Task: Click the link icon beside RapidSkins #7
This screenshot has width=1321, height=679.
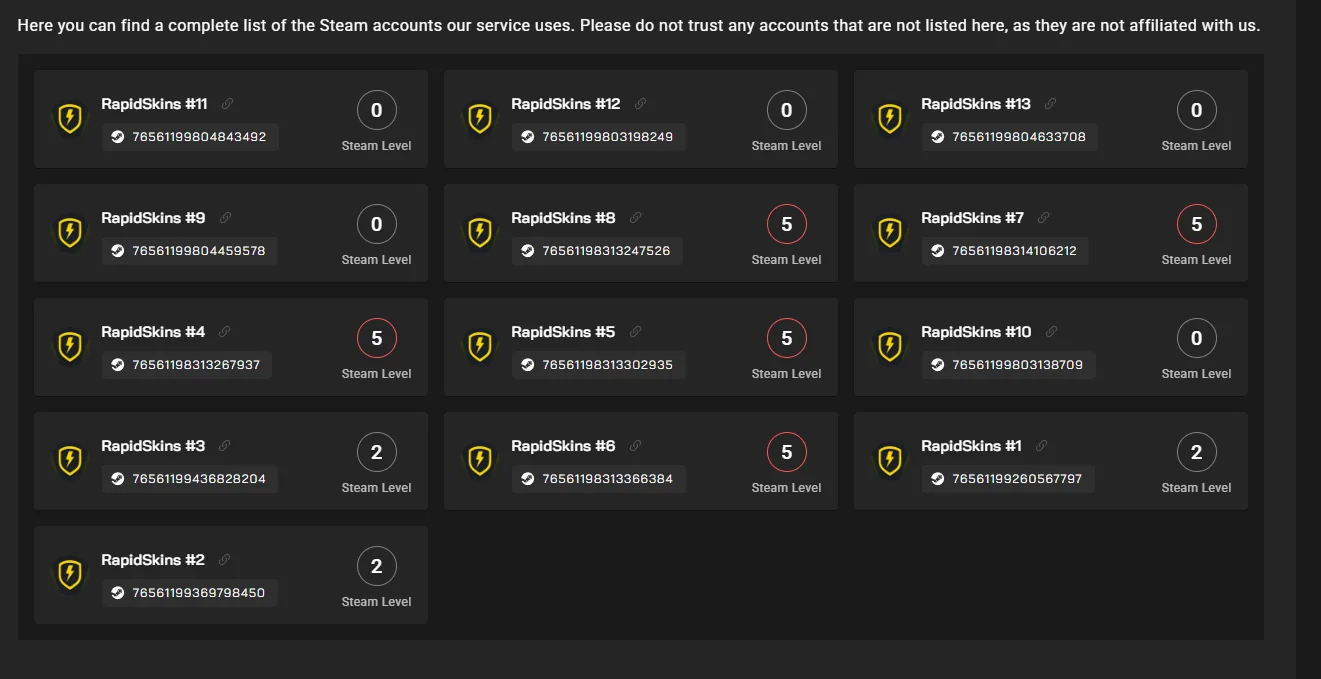Action: [1044, 218]
